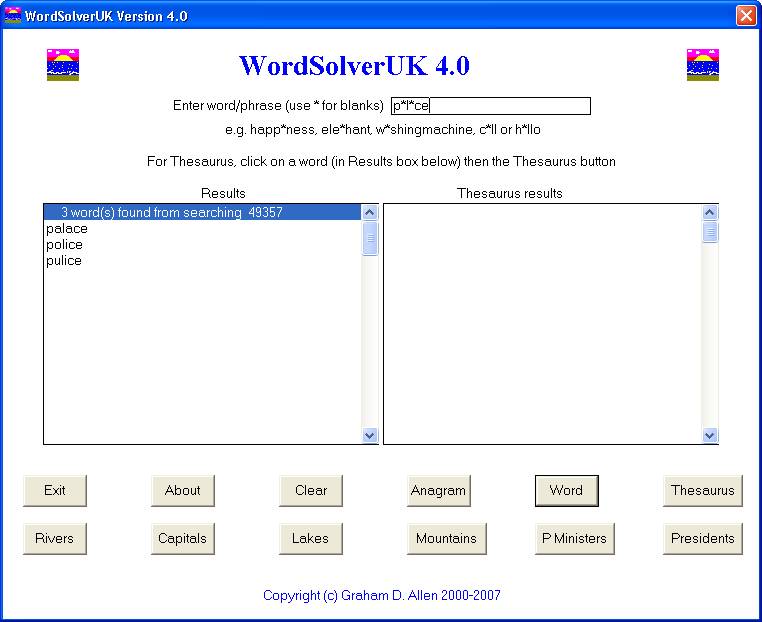The image size is (762, 622).
Task: Click the word/phrase input field
Action: pyautogui.click(x=490, y=106)
